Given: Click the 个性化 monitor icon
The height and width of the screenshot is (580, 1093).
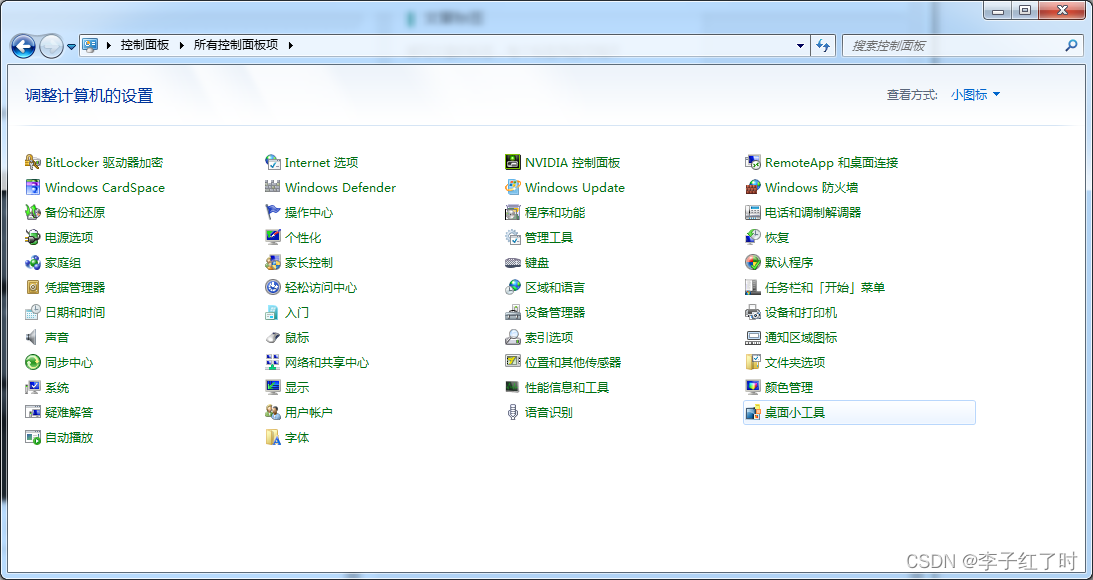Looking at the screenshot, I should coord(273,238).
